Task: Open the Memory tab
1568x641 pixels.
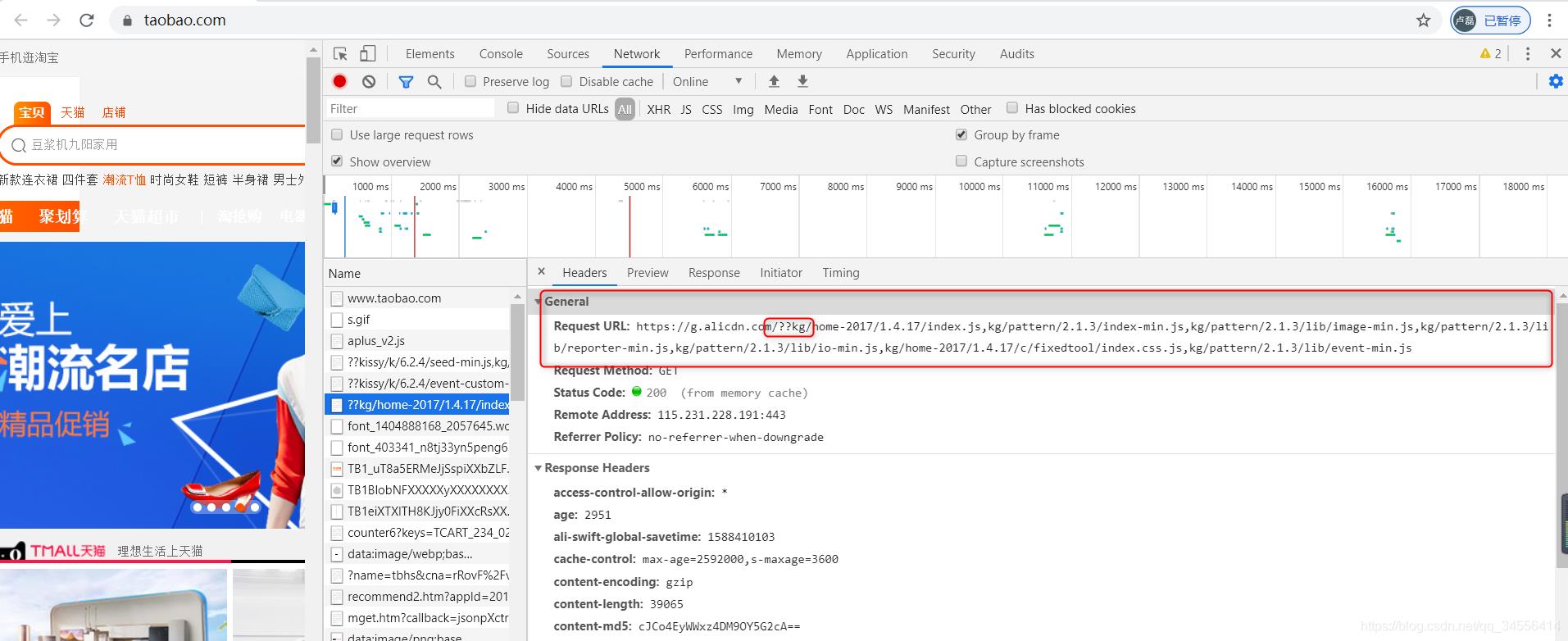Action: point(799,54)
